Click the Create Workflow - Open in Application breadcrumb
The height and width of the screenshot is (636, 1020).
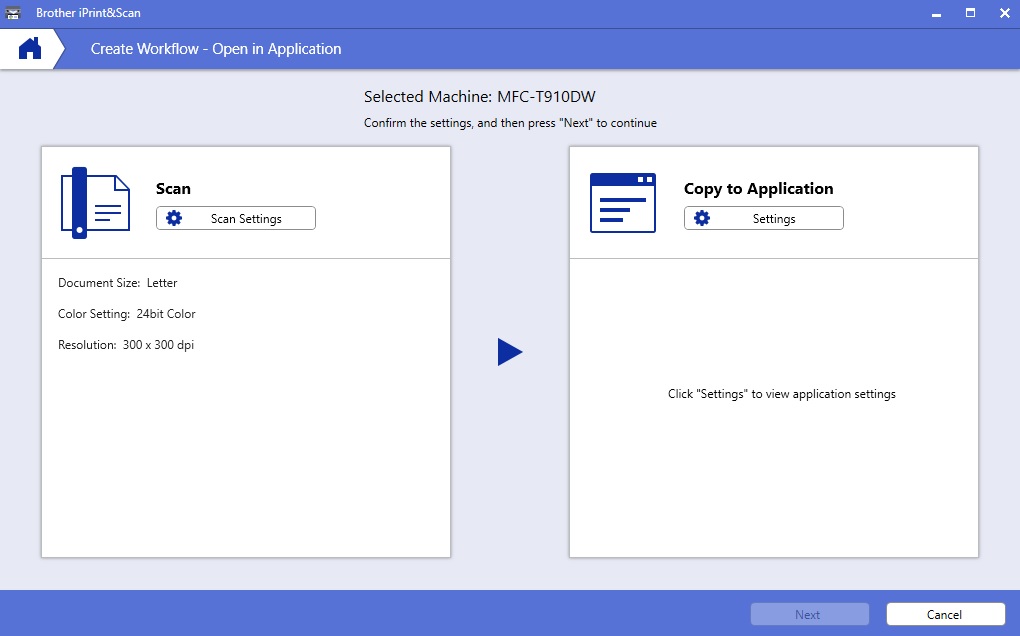(216, 49)
